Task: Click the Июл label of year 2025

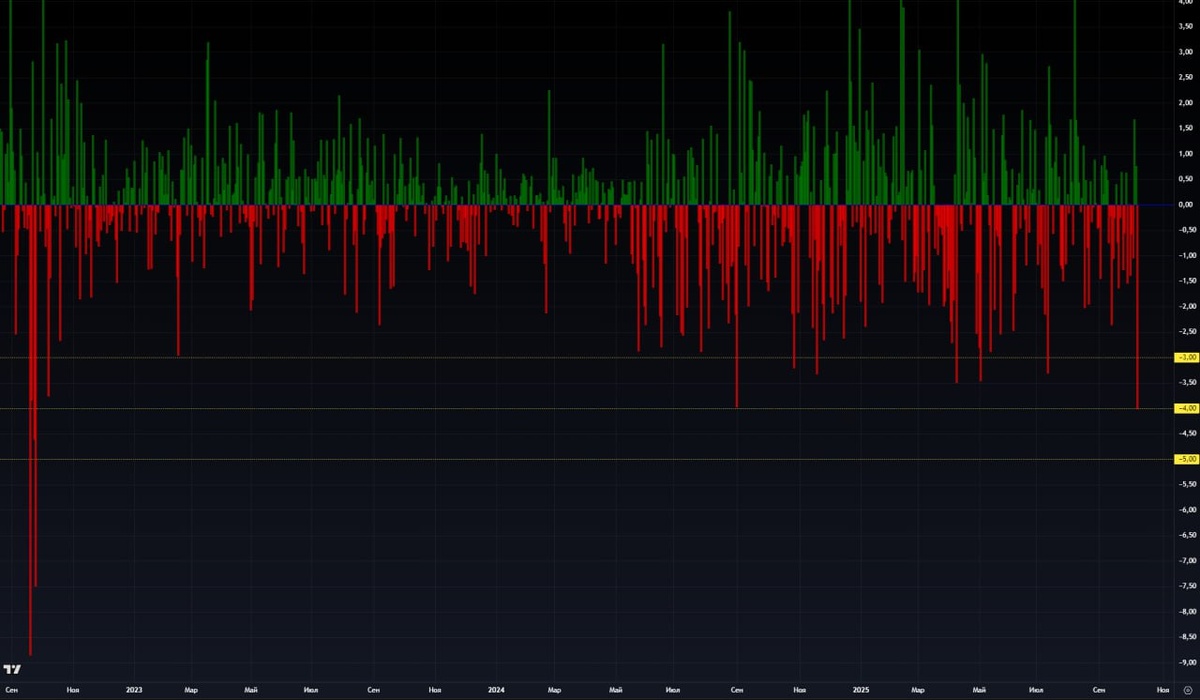Action: pyautogui.click(x=1037, y=690)
